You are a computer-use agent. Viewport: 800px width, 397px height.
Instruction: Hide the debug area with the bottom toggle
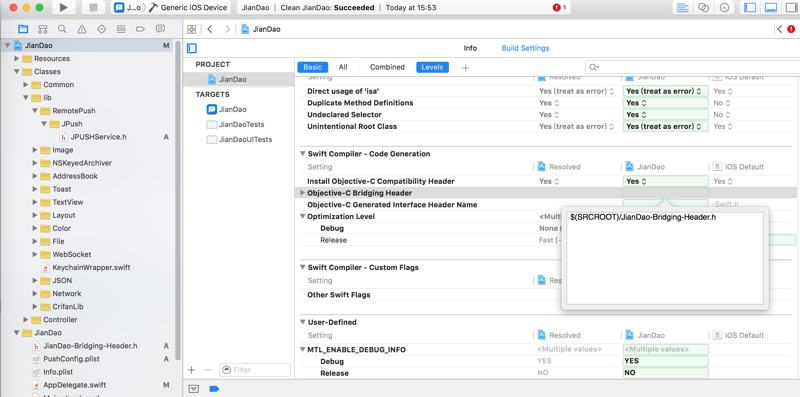tap(193, 389)
